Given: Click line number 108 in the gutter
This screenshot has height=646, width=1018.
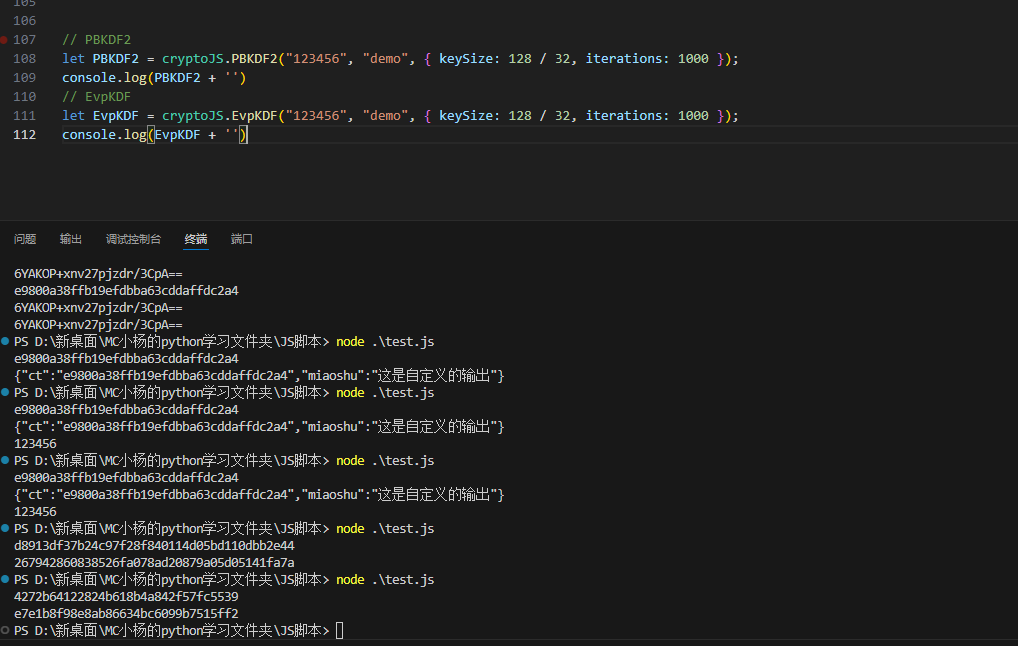Looking at the screenshot, I should pyautogui.click(x=25, y=59).
